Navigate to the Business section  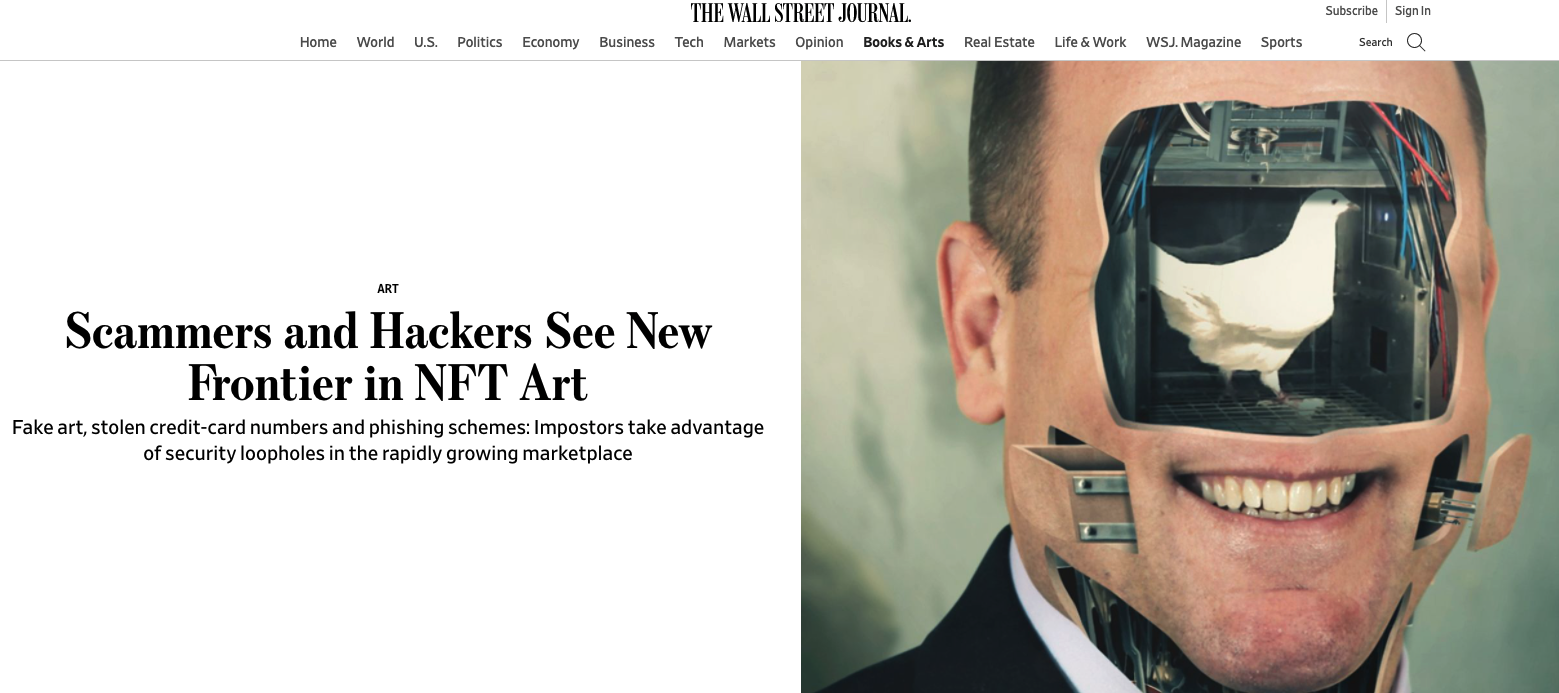point(627,42)
